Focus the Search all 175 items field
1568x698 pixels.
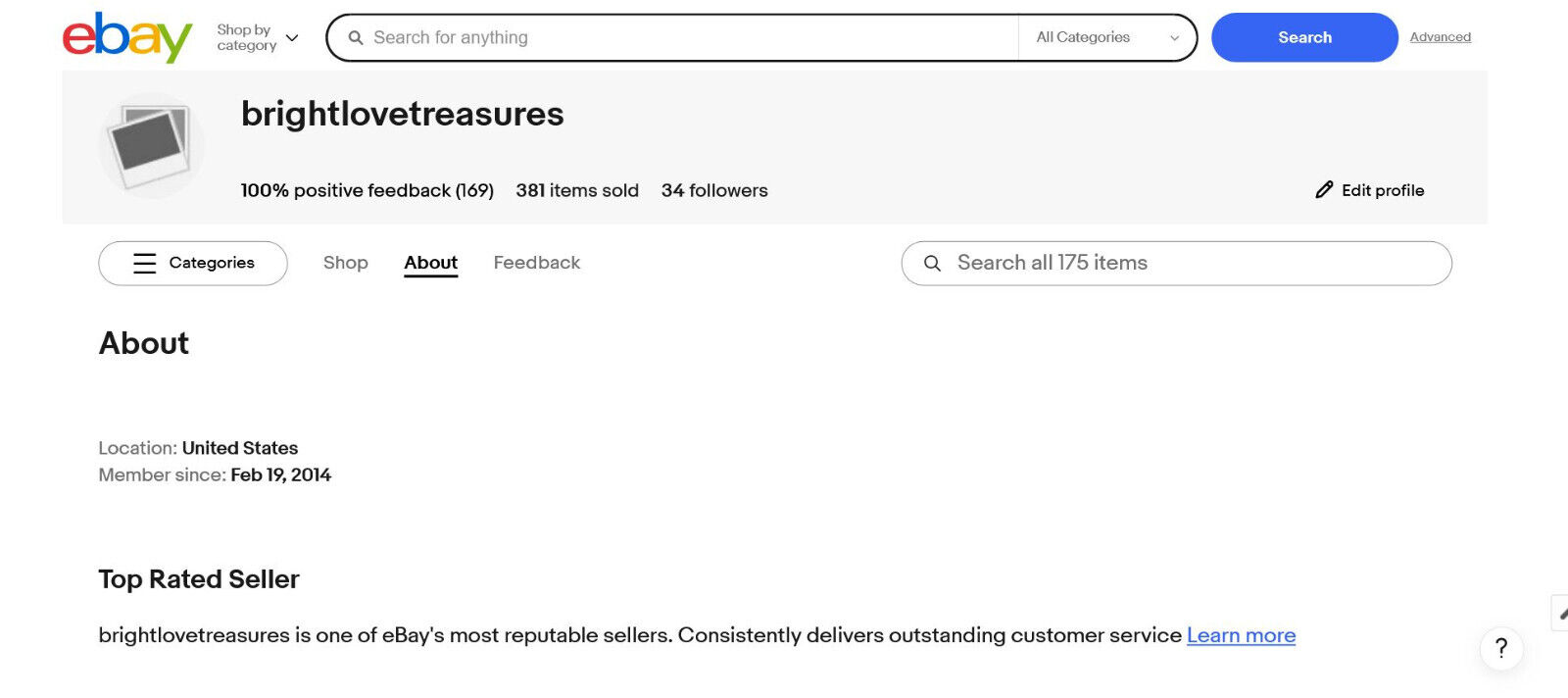point(1177,263)
